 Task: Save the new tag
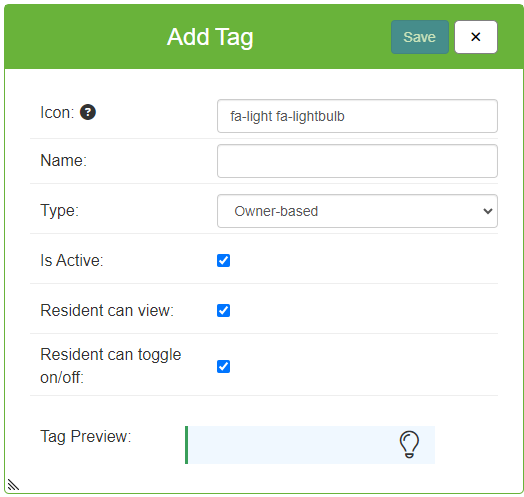pyautogui.click(x=419, y=37)
